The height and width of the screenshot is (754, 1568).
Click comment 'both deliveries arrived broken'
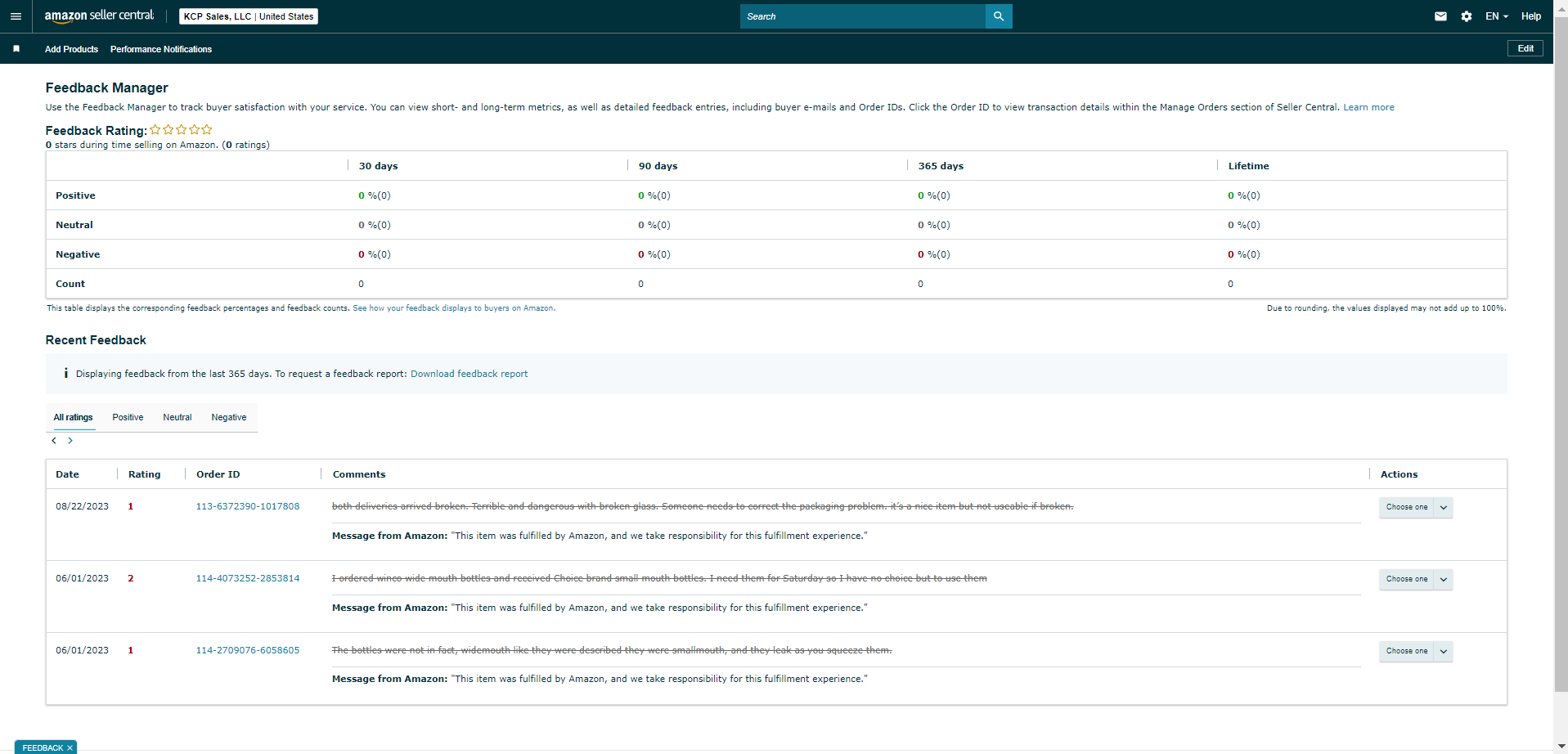tap(703, 506)
